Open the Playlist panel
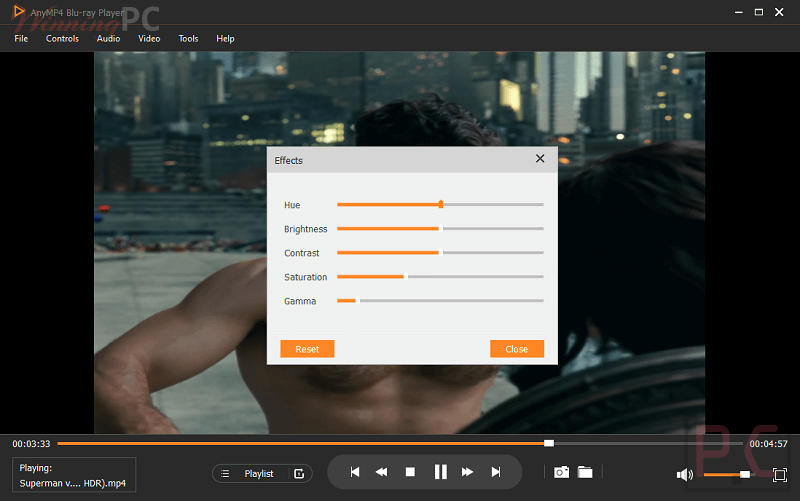The width and height of the screenshot is (800, 501). click(x=258, y=474)
